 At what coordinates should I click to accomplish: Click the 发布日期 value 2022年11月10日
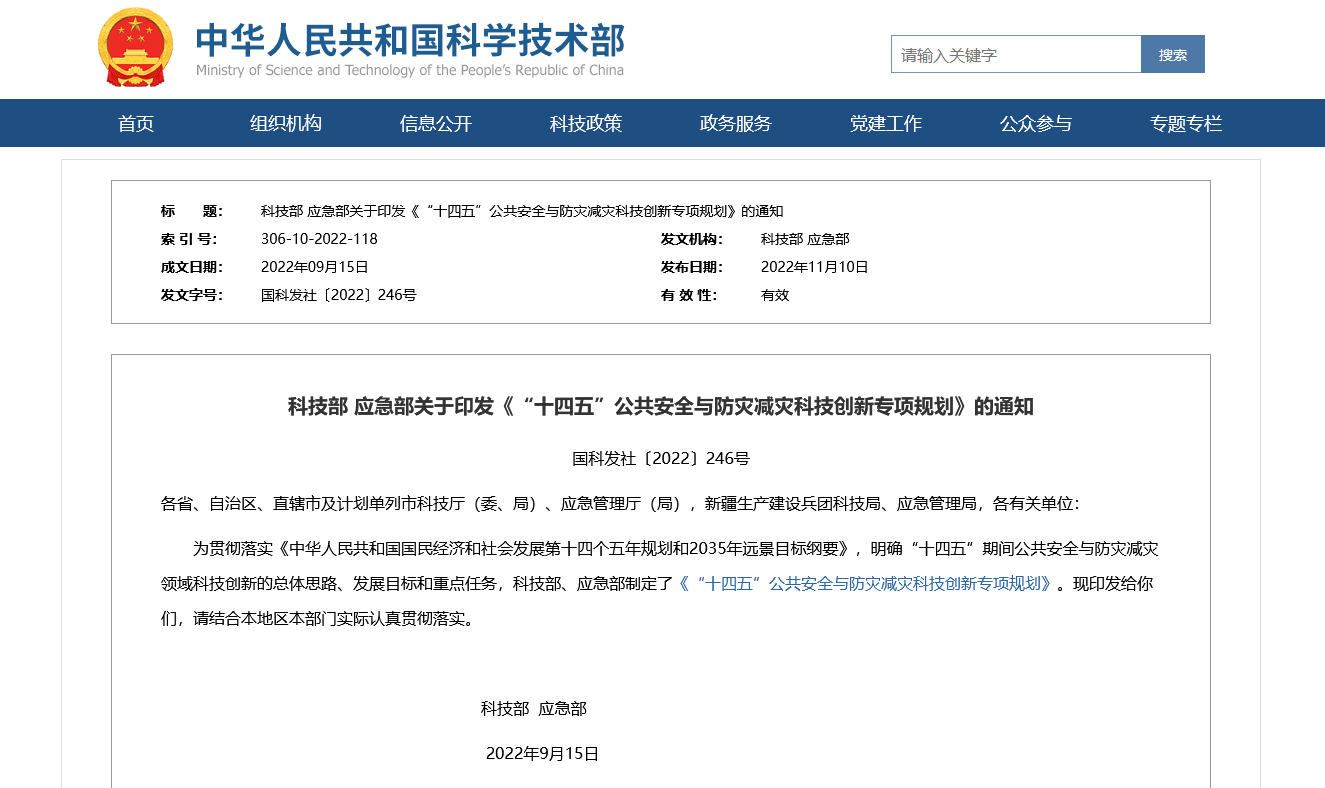[x=815, y=267]
